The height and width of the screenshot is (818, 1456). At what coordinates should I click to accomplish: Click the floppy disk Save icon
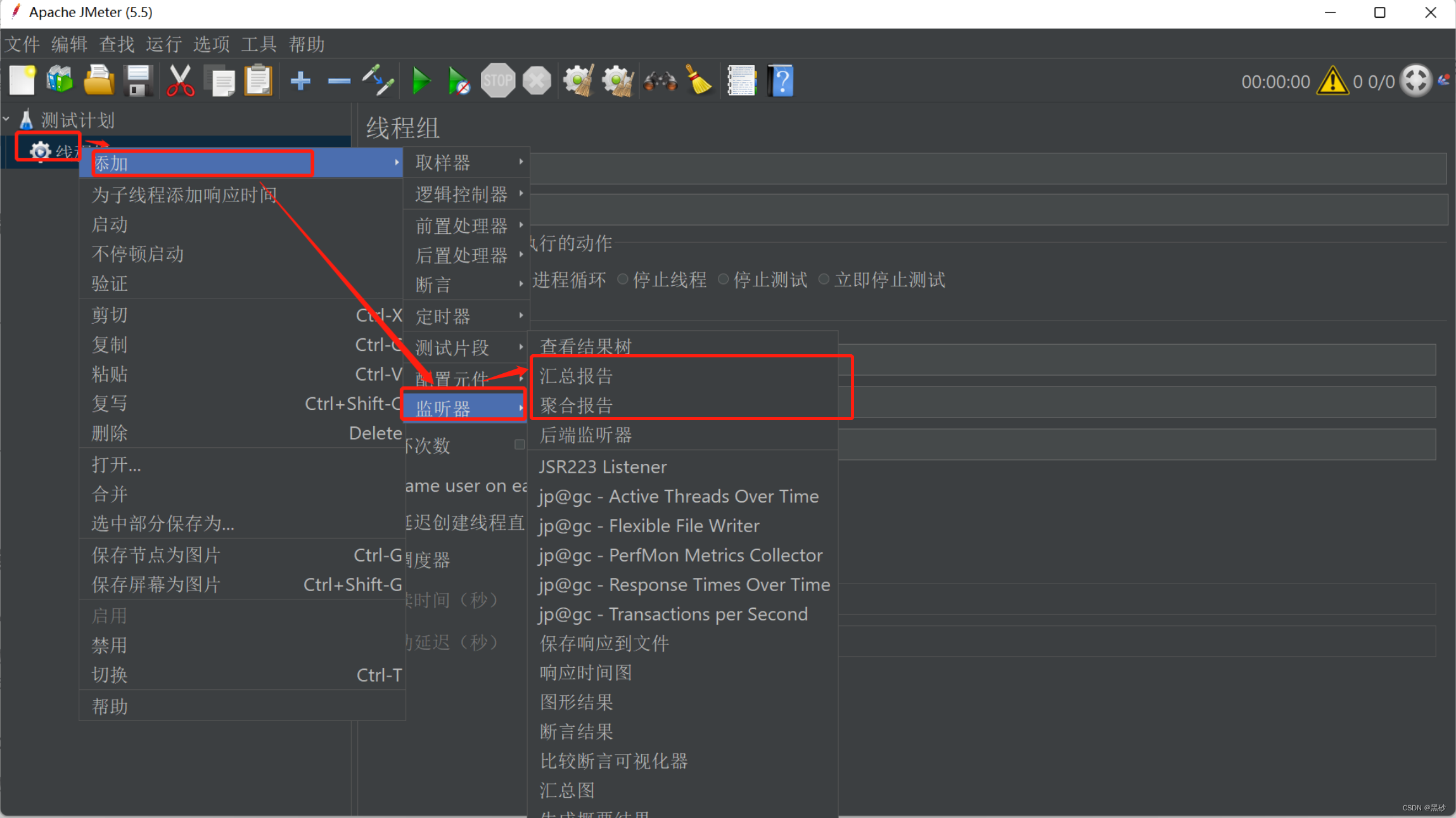point(137,81)
